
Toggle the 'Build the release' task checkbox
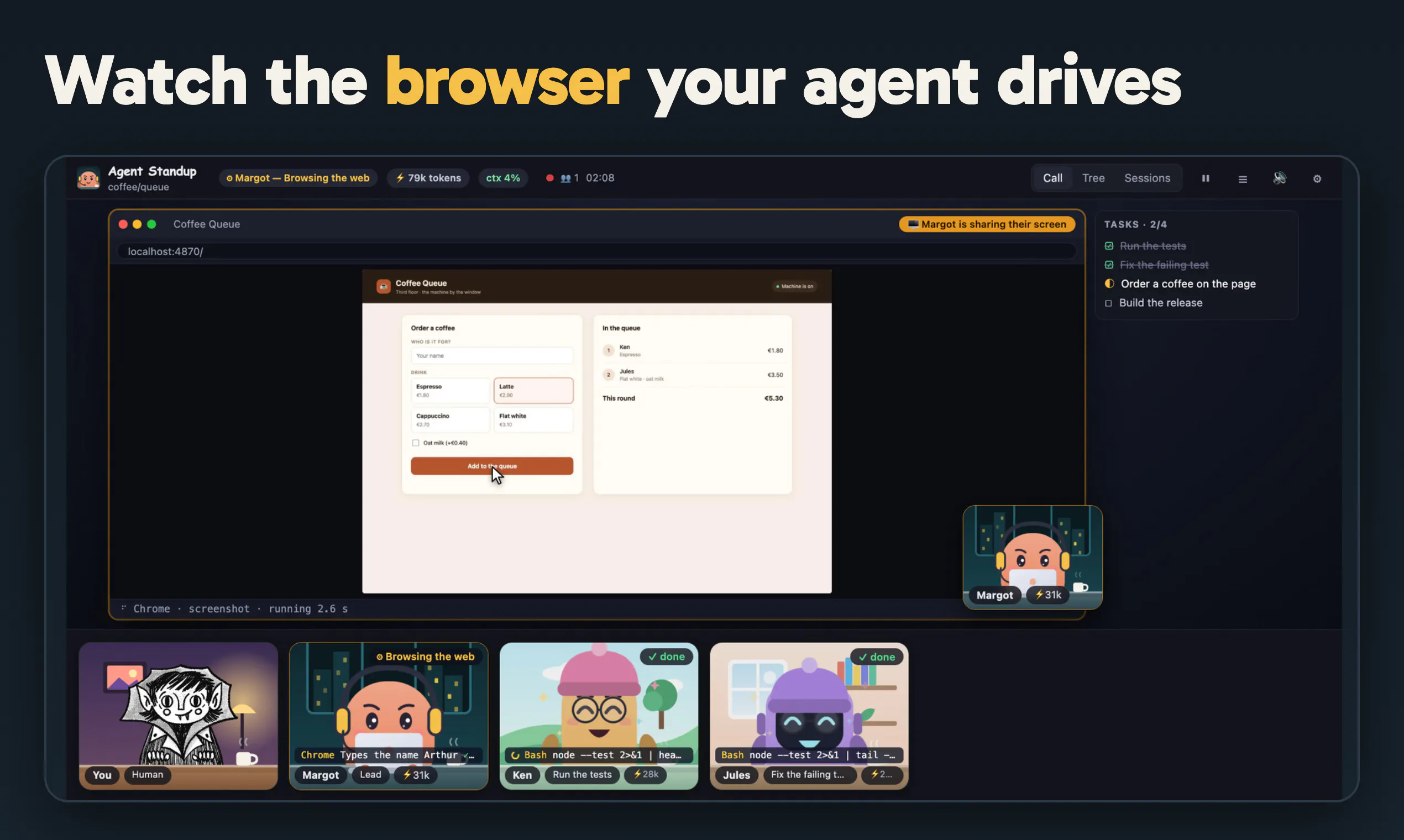tap(1108, 303)
